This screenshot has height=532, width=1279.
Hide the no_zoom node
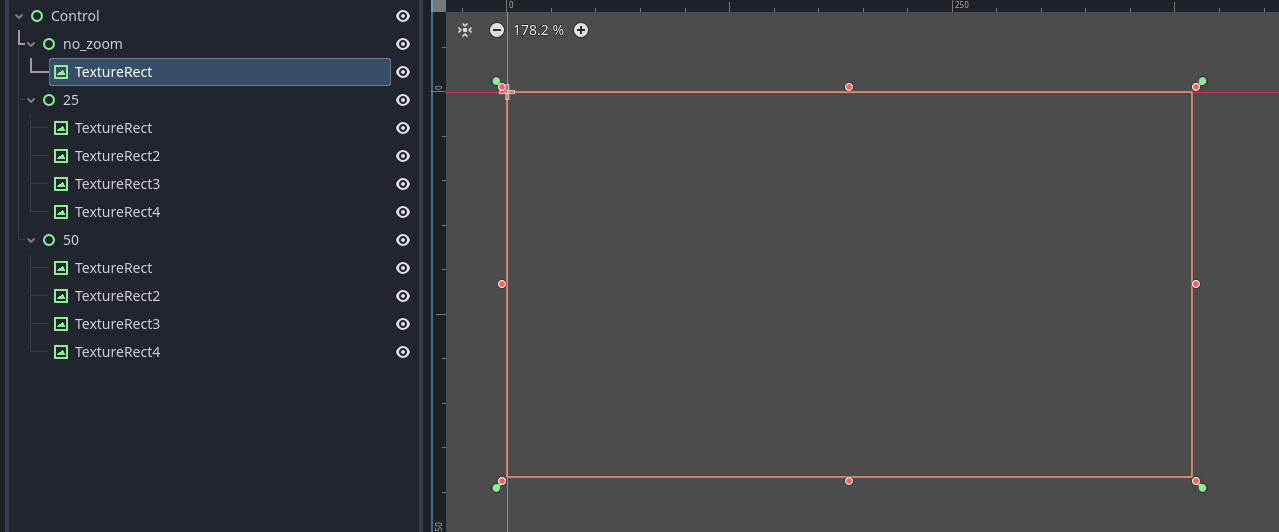(403, 44)
